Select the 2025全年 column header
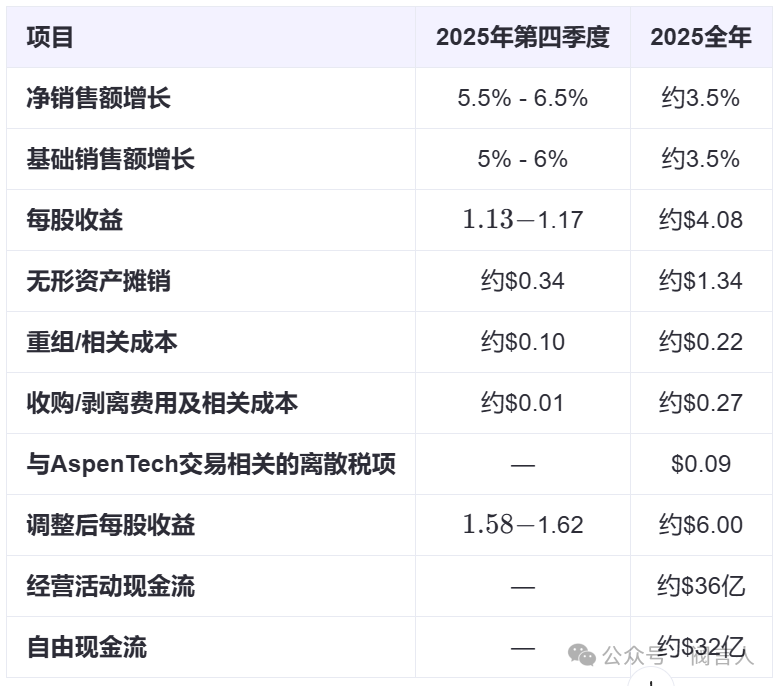 [700, 37]
